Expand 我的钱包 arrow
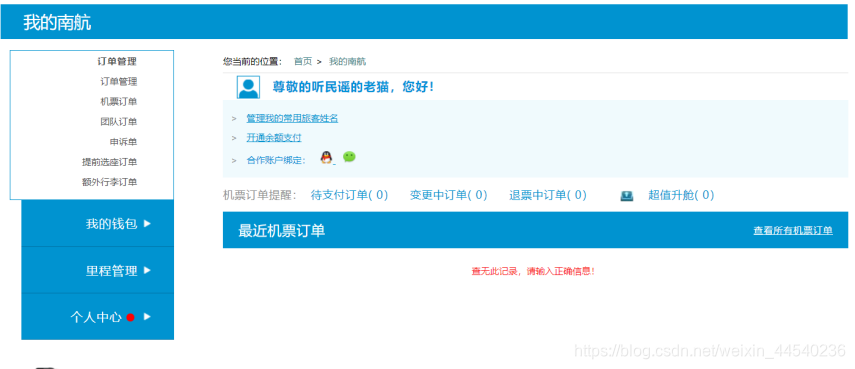The height and width of the screenshot is (369, 855). 147,223
